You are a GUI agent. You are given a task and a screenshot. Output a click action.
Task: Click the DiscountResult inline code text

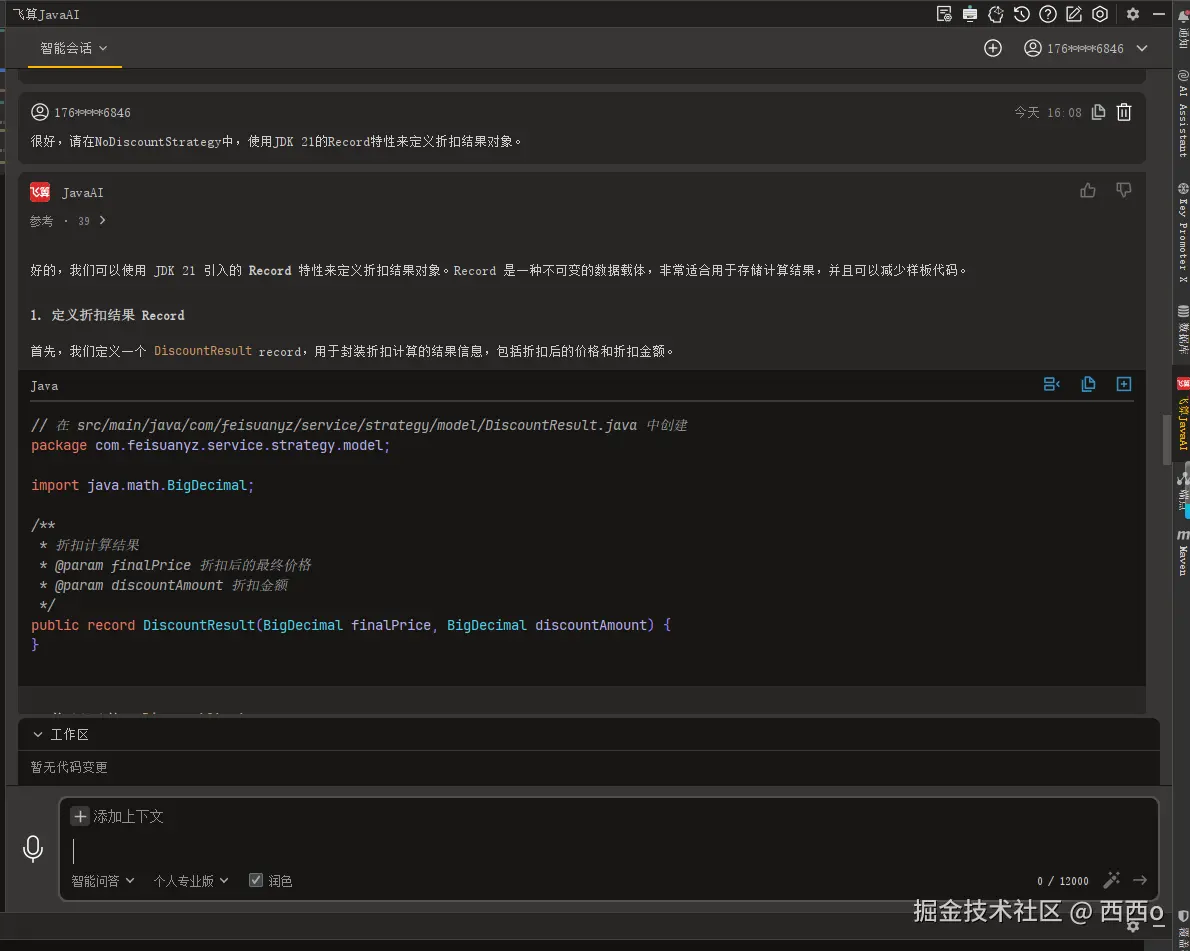[203, 351]
